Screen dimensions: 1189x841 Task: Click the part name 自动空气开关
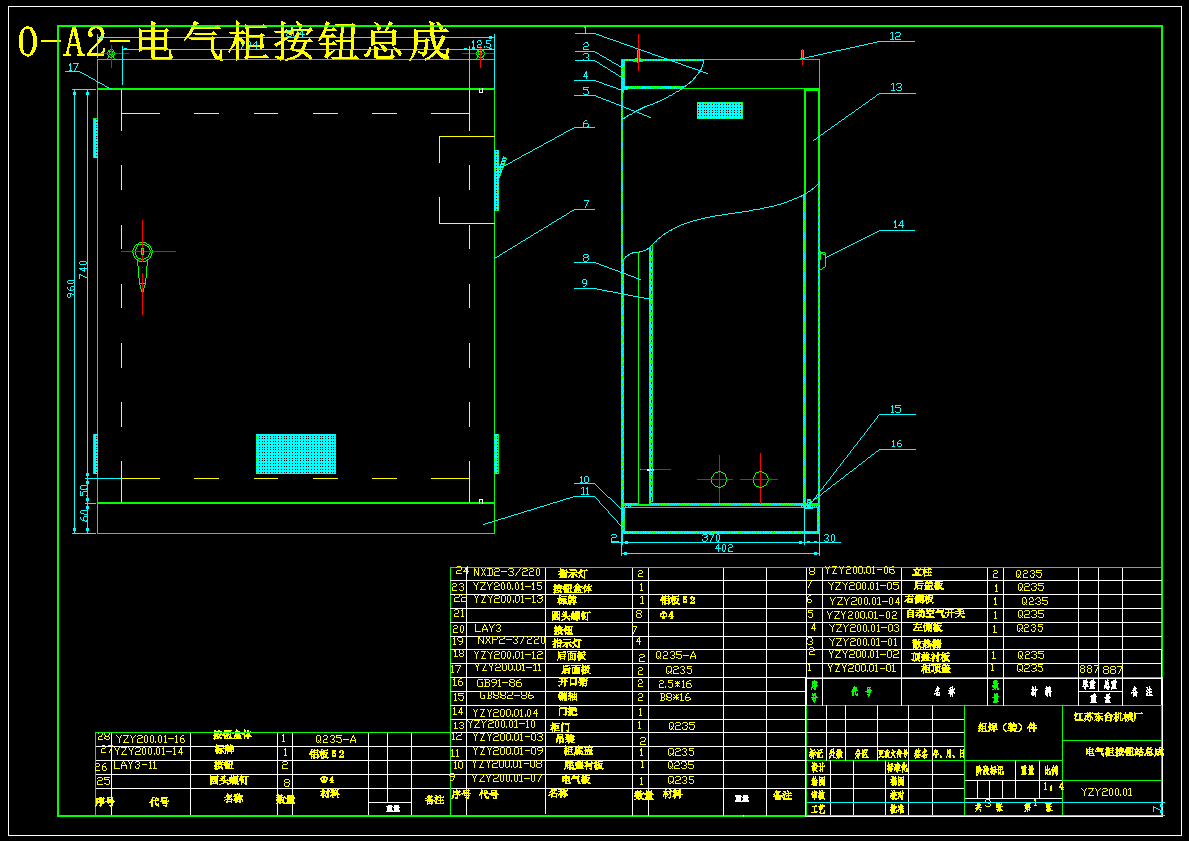pyautogui.click(x=936, y=613)
